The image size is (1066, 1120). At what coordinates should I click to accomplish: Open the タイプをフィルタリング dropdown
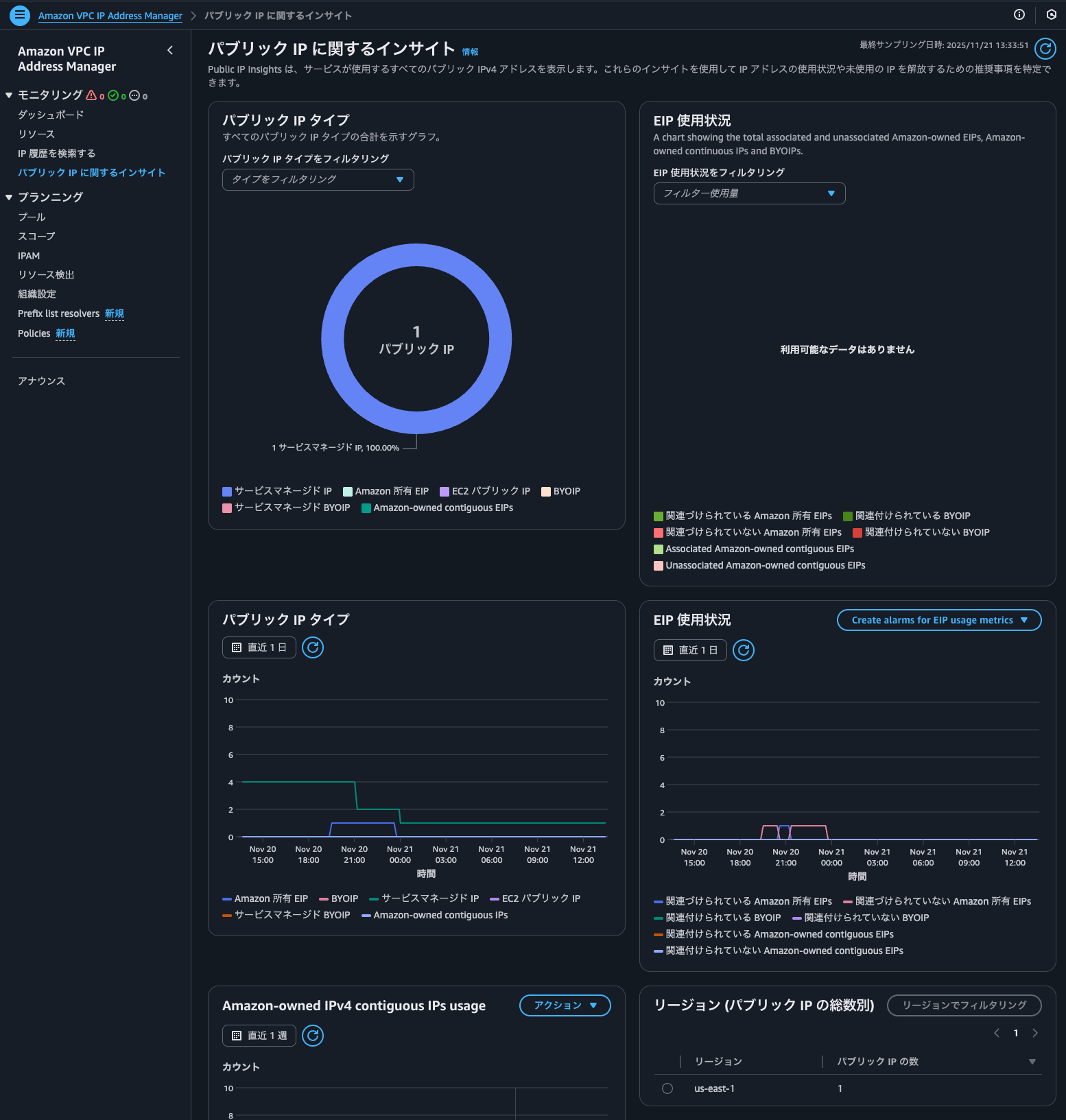pyautogui.click(x=318, y=180)
